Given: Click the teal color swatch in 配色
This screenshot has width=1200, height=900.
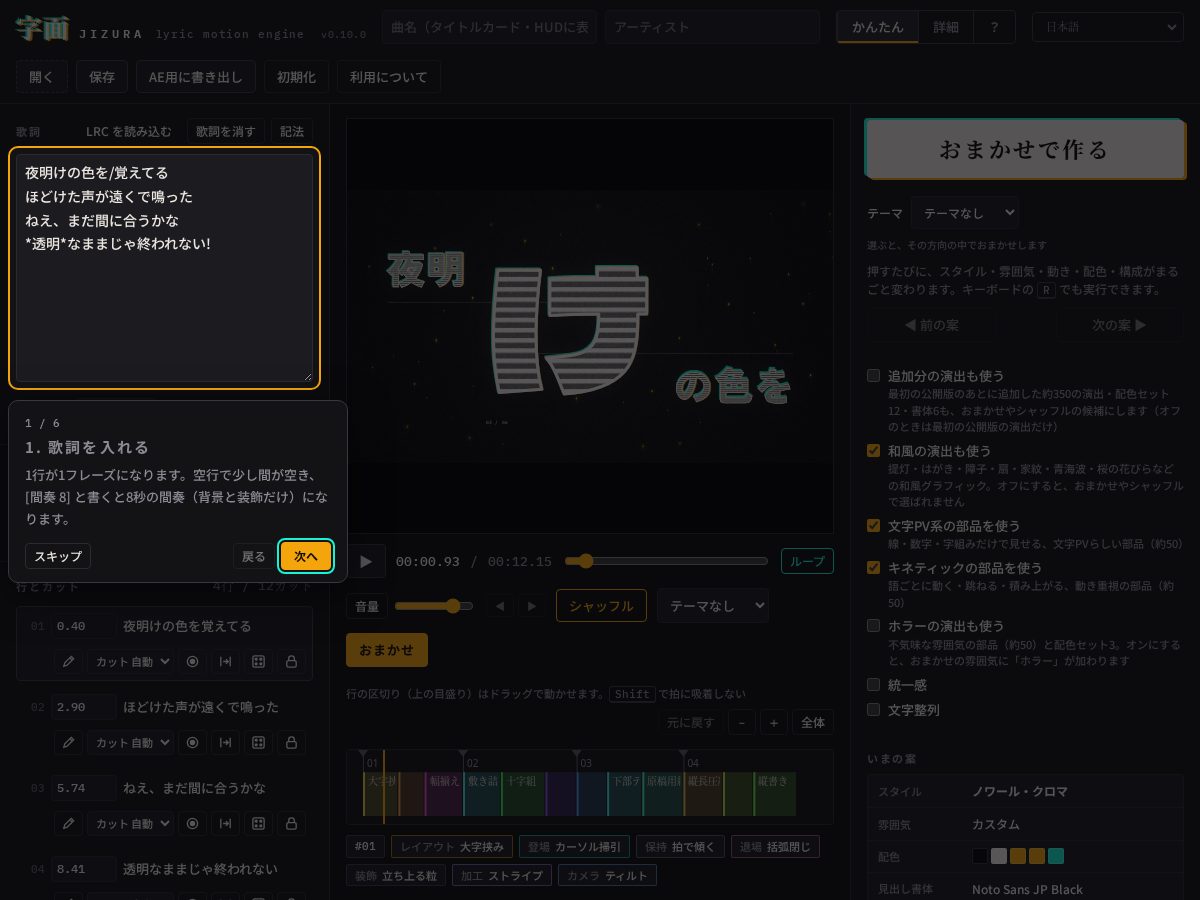Looking at the screenshot, I should 1056,856.
